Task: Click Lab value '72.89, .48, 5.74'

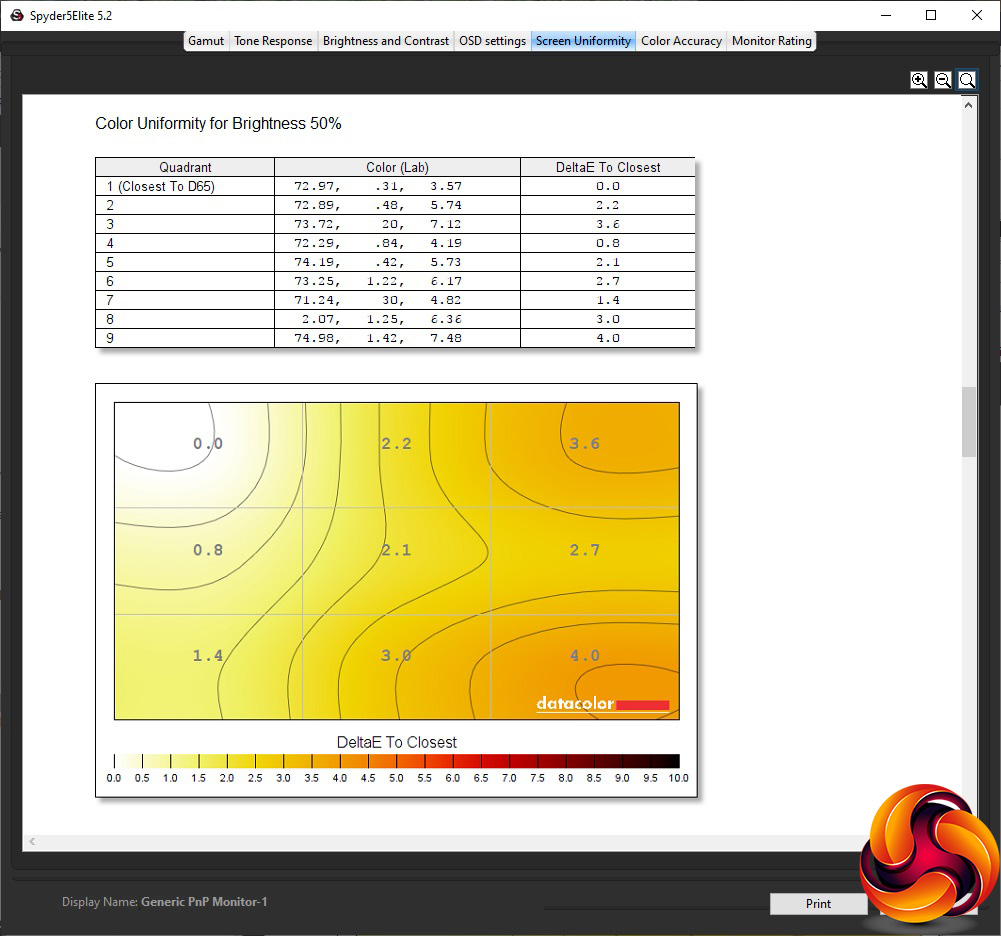Action: [378, 205]
